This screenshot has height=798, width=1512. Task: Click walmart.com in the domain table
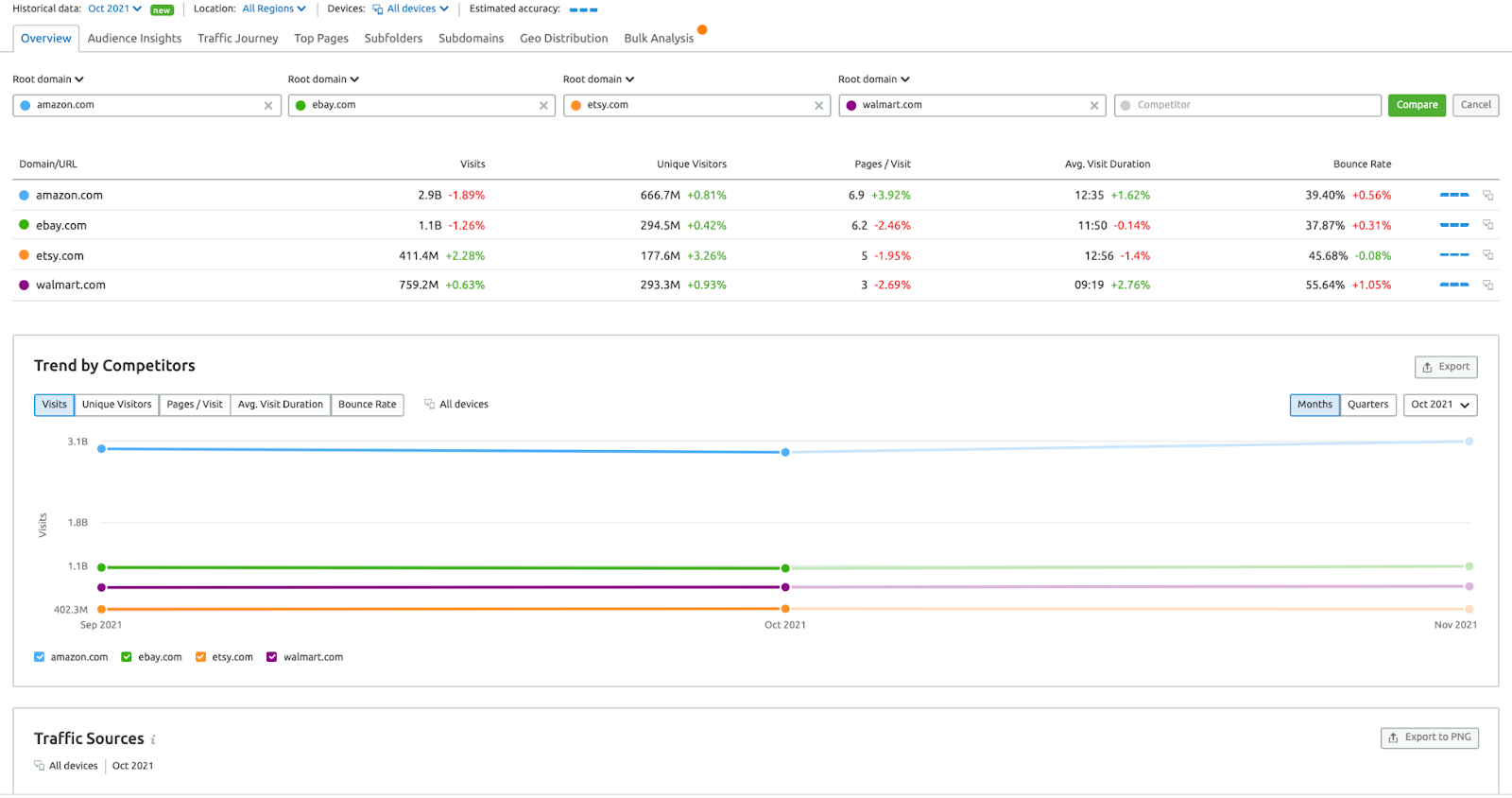coord(71,285)
